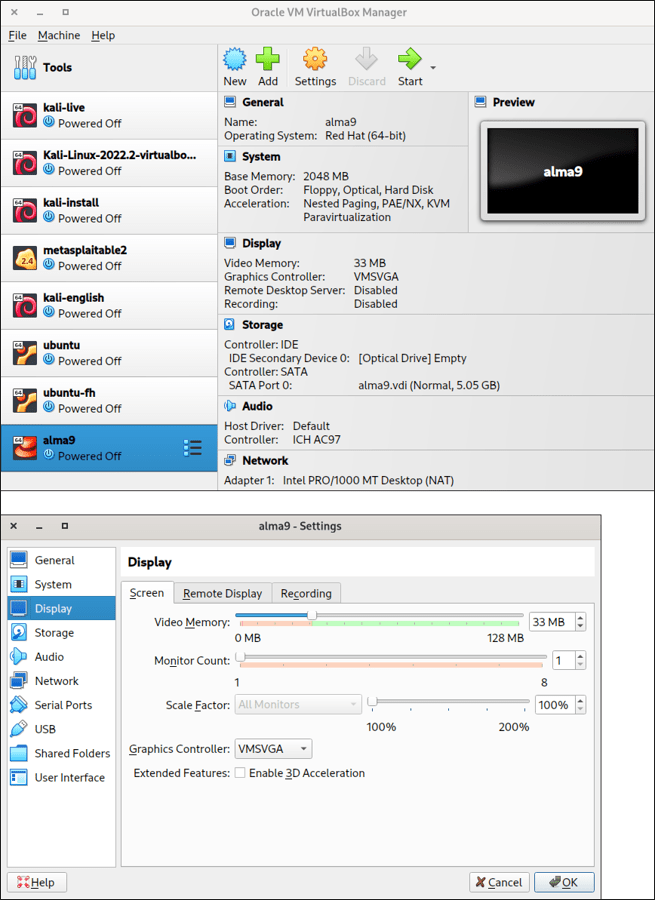The image size is (655, 900).
Task: Open System category in Settings dialog
Action: (61, 584)
